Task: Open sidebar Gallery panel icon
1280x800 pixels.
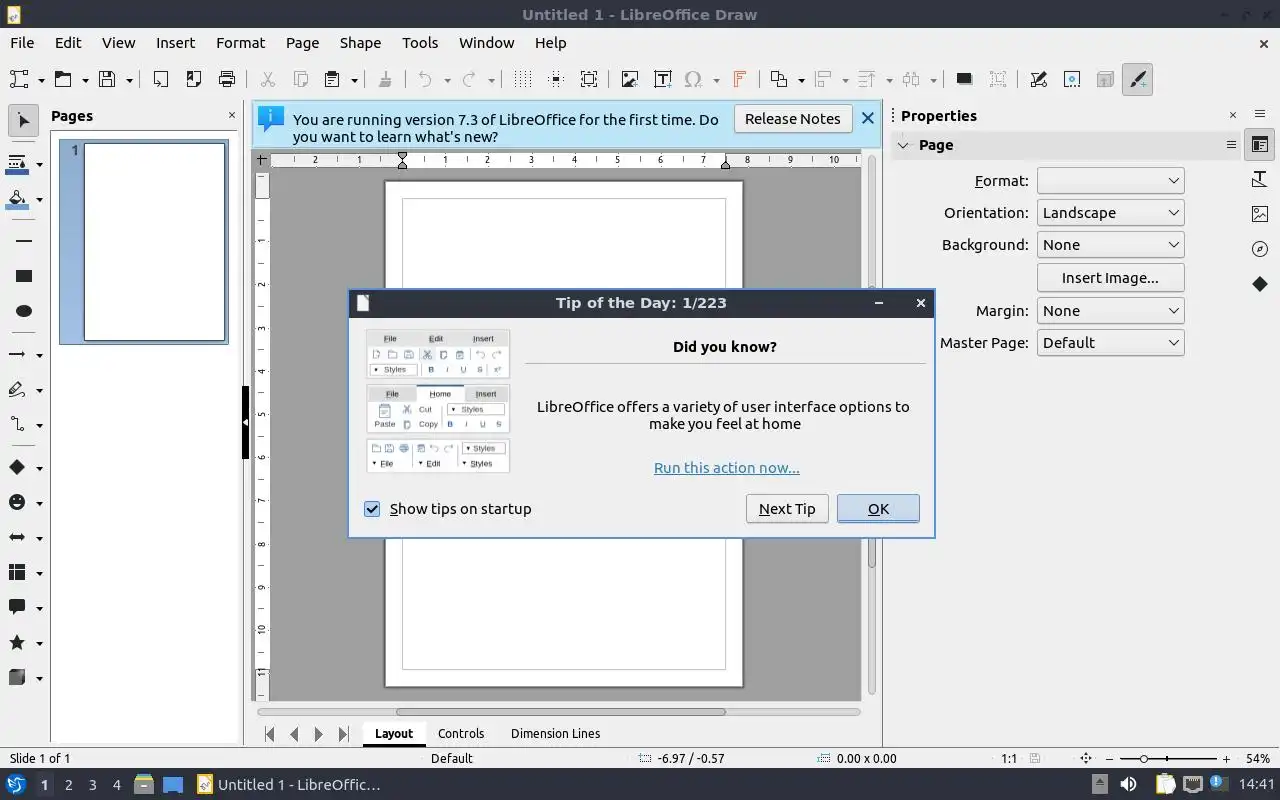Action: [1260, 214]
